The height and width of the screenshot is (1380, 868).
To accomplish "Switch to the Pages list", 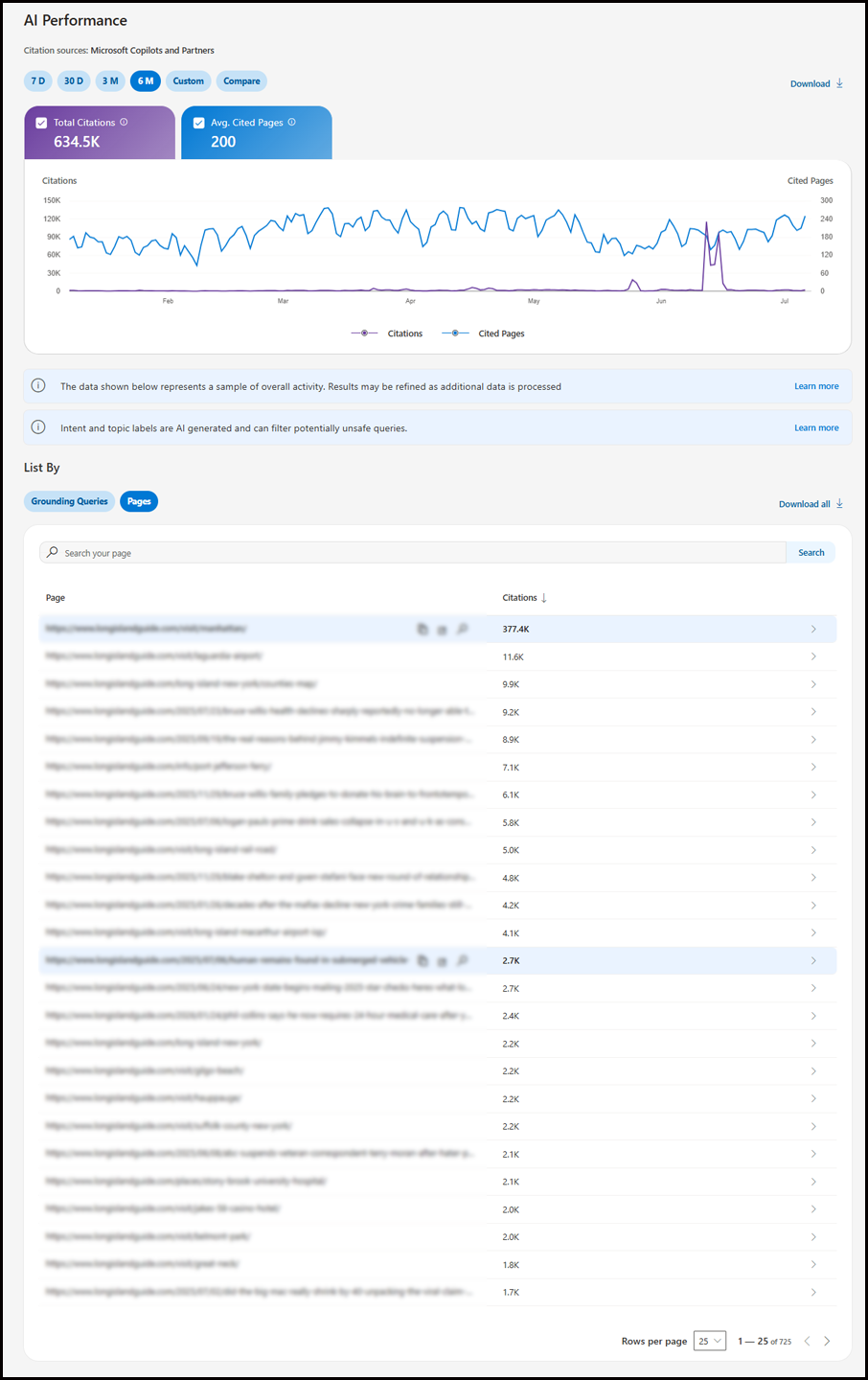I will (x=139, y=501).
